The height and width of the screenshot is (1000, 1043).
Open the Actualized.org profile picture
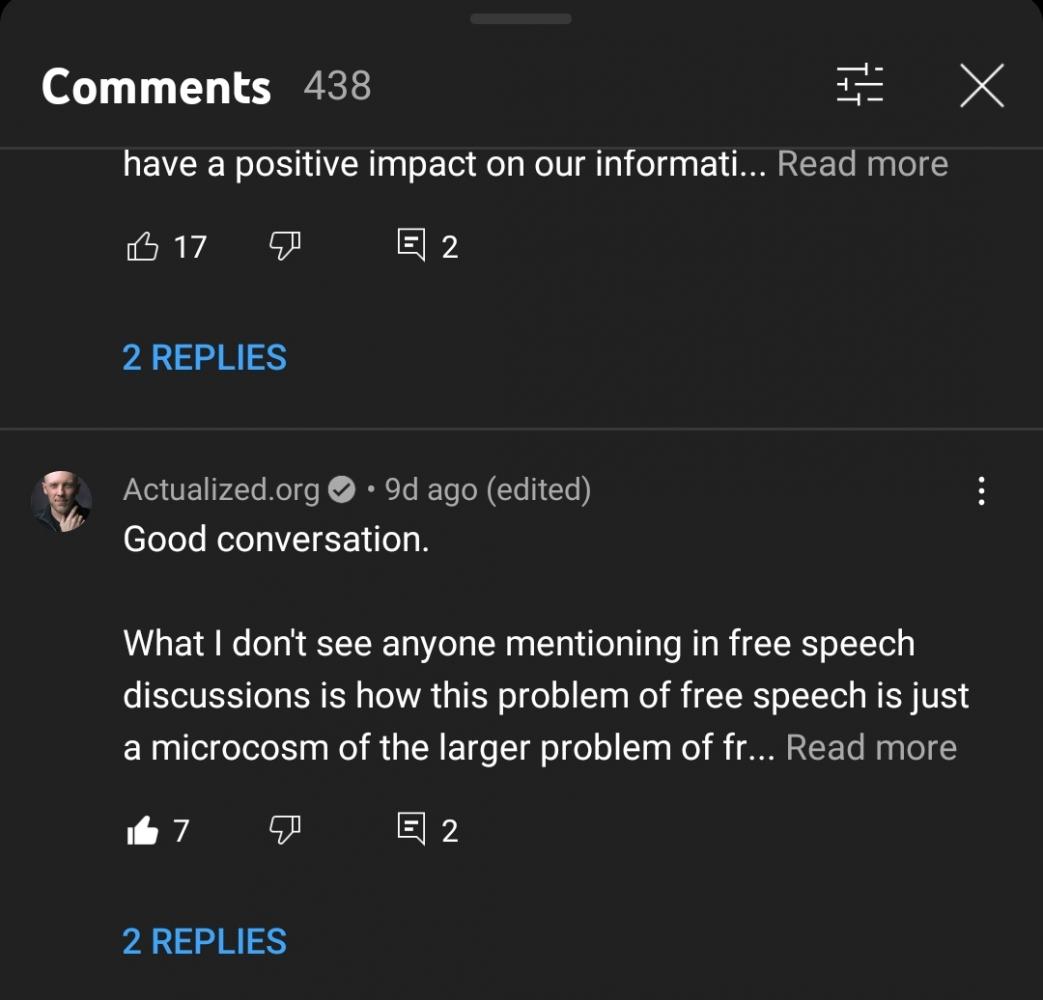coord(62,501)
